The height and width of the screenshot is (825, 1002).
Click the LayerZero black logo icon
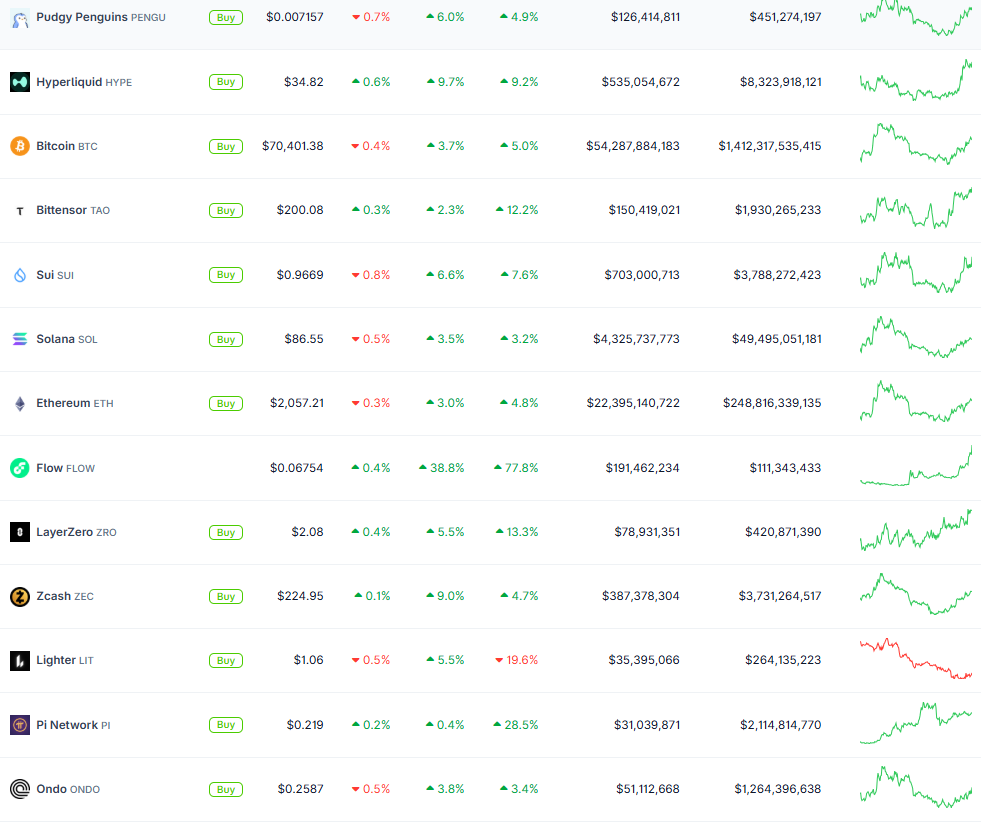20,532
